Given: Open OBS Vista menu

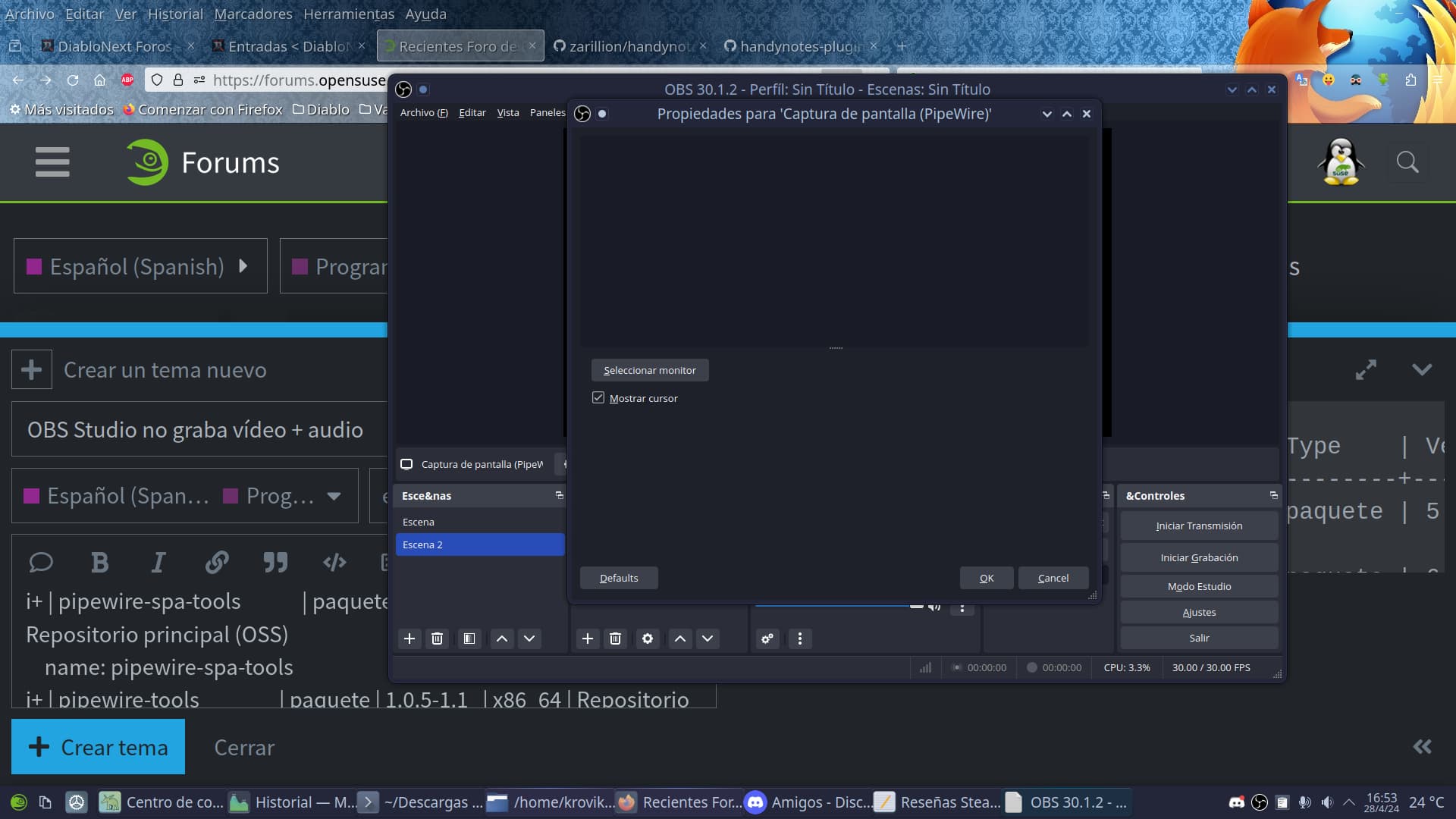Looking at the screenshot, I should point(507,112).
